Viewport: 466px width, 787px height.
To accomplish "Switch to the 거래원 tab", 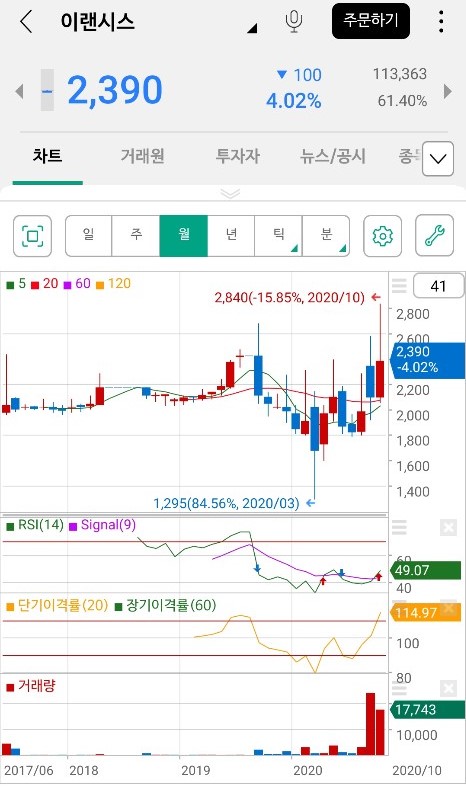I will coord(142,156).
